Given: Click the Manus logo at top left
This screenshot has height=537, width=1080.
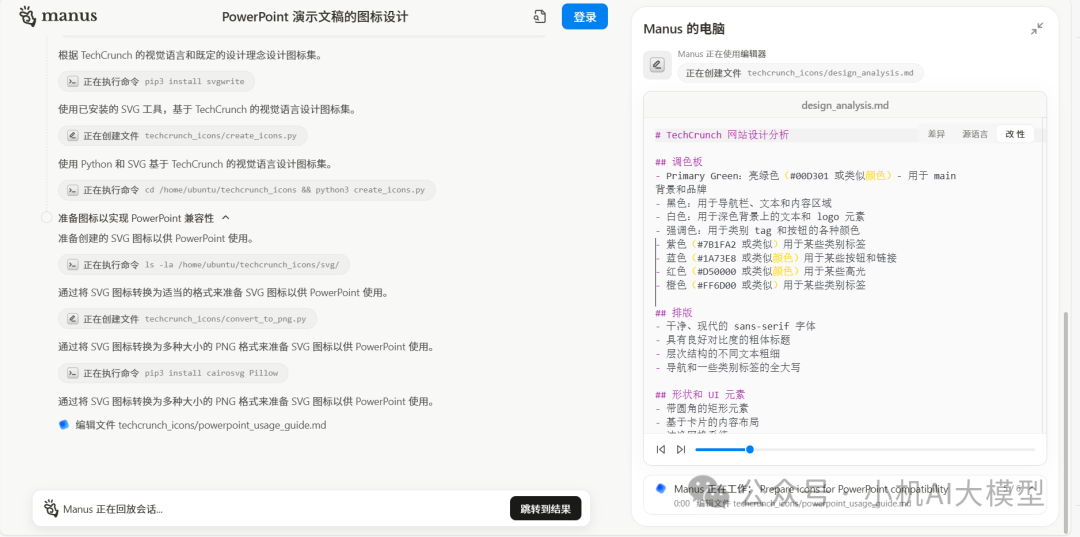Looking at the screenshot, I should (x=58, y=16).
